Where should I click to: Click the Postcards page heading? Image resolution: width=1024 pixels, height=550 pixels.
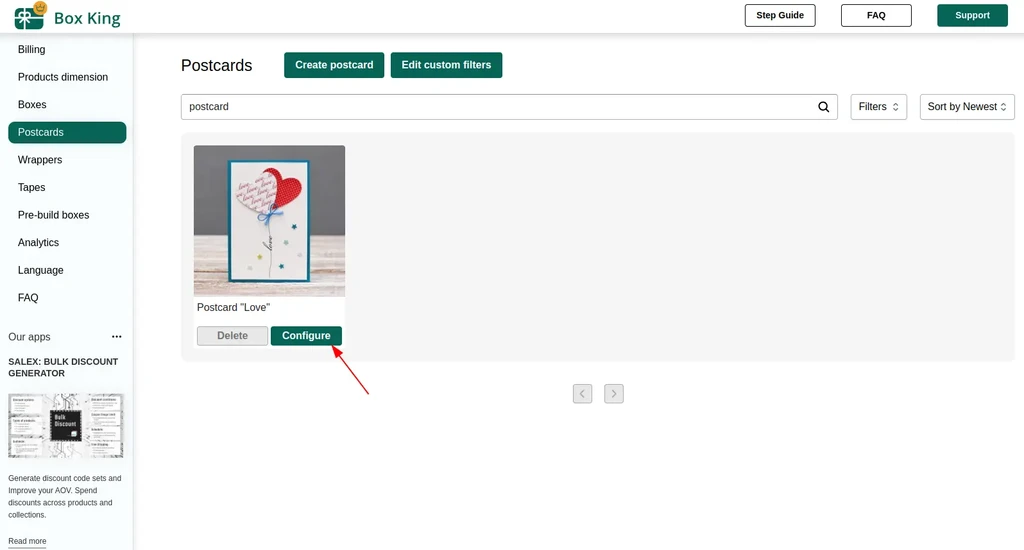click(x=216, y=65)
